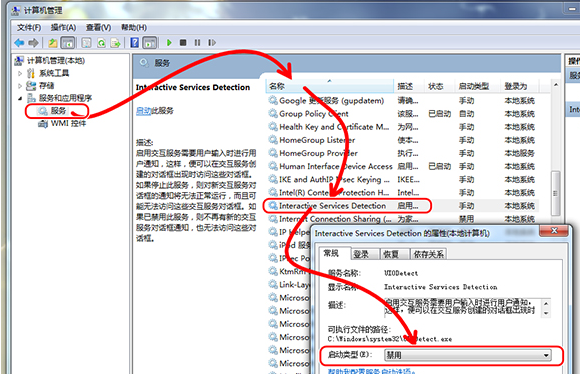Click the Back arrow toolbar icon
Screen dimensions: 580x374
19,43
